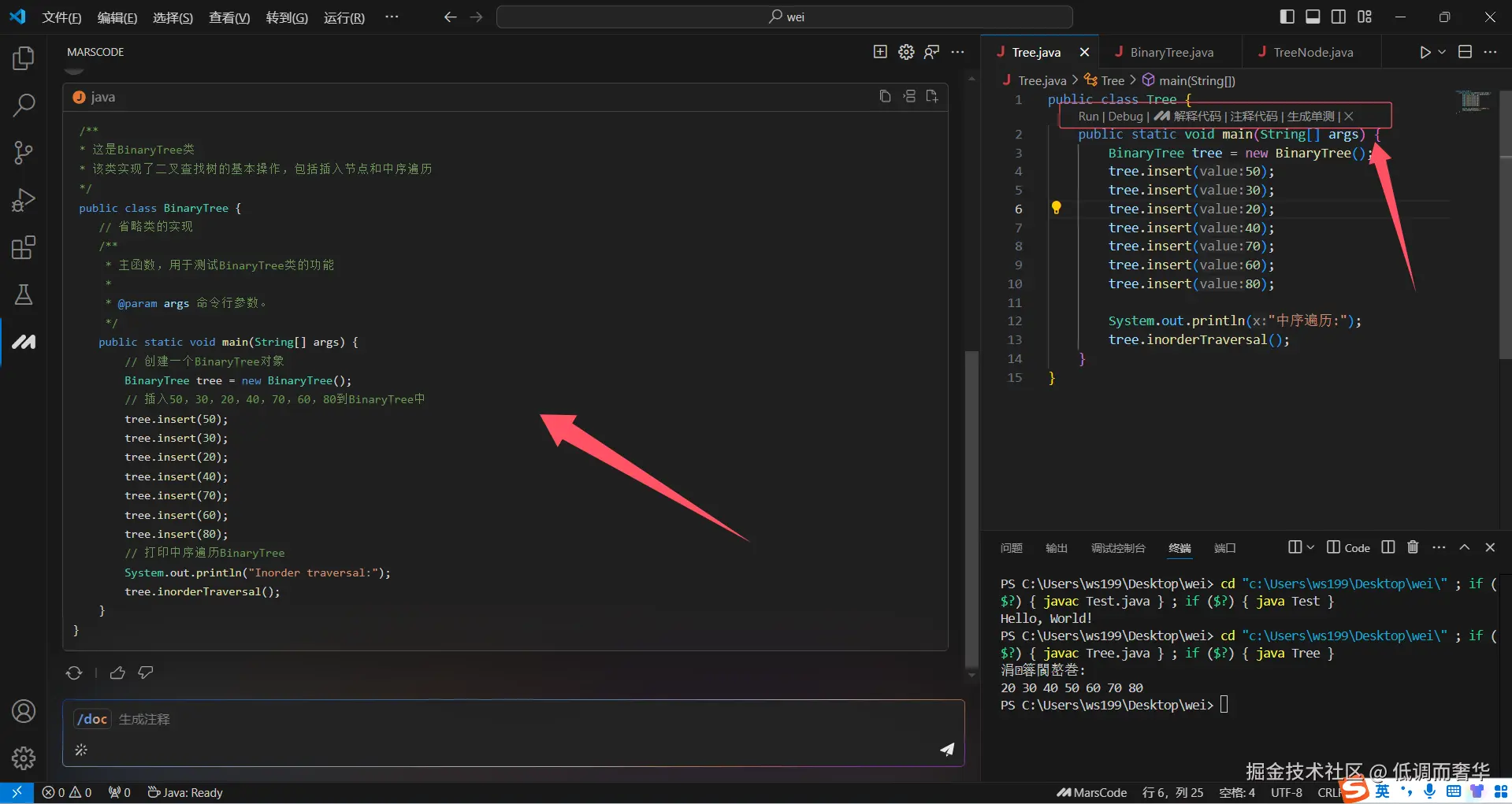Go forward using the title bar arrow

476,17
